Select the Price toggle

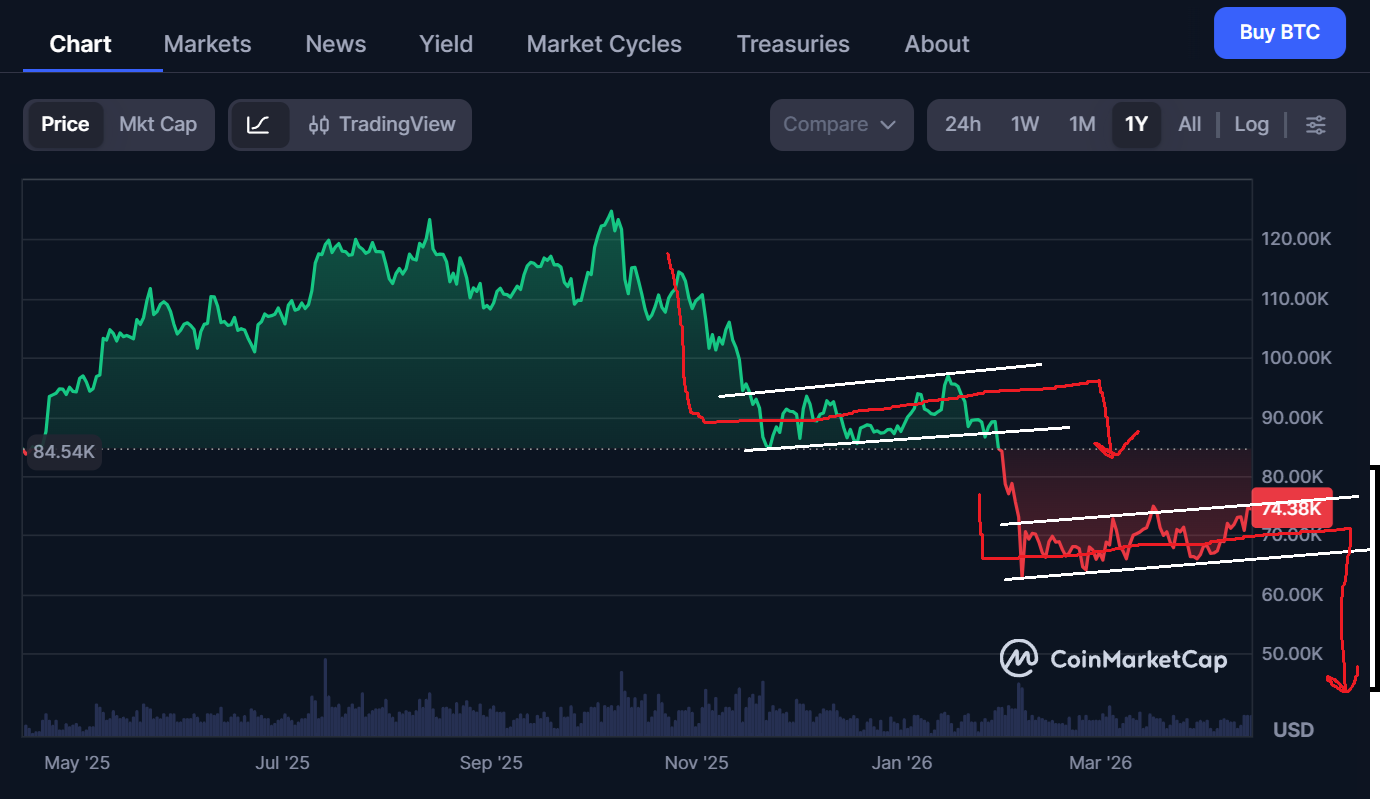(65, 125)
